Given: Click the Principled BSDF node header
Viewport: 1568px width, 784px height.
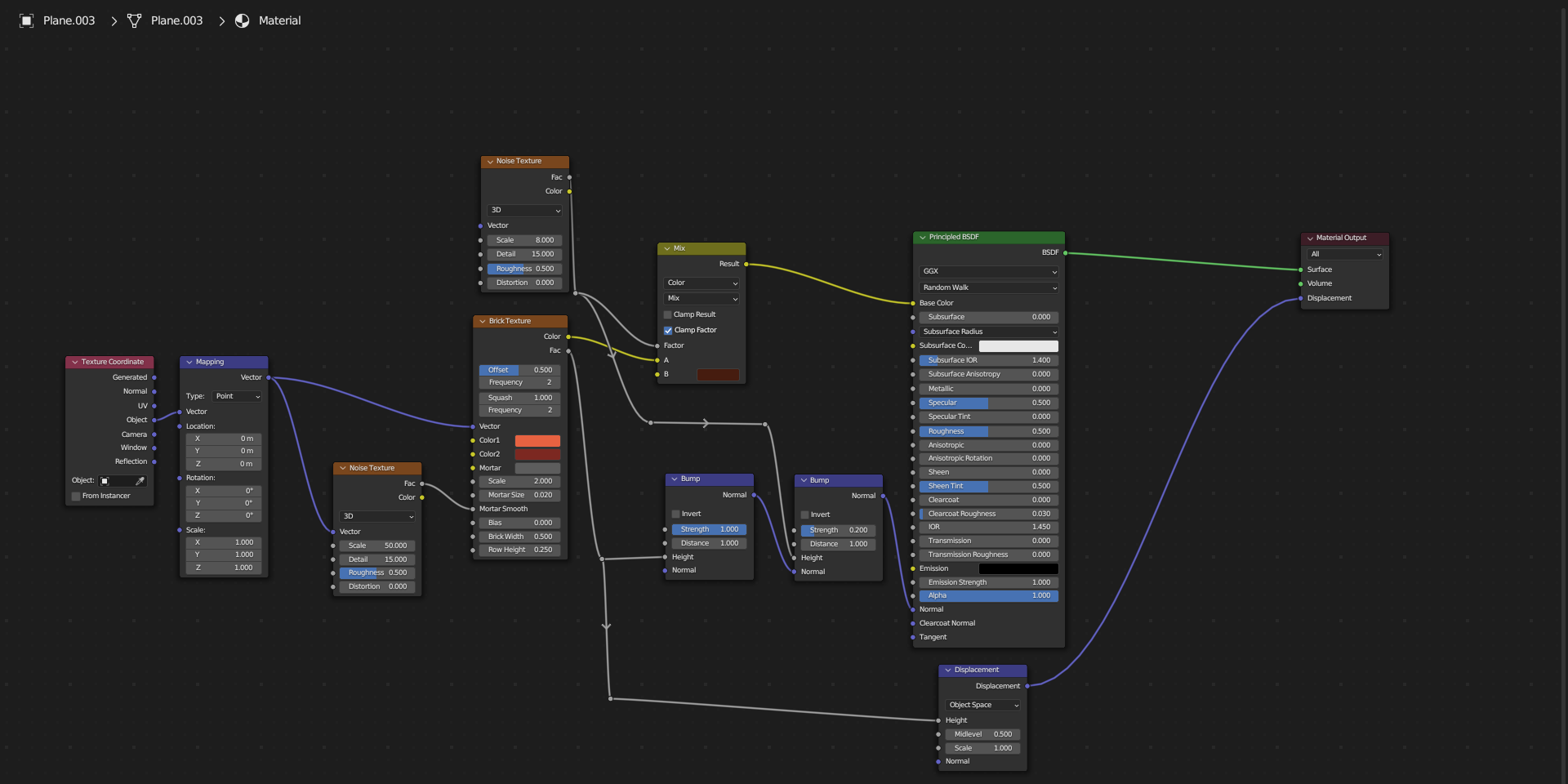Looking at the screenshot, I should tap(988, 237).
